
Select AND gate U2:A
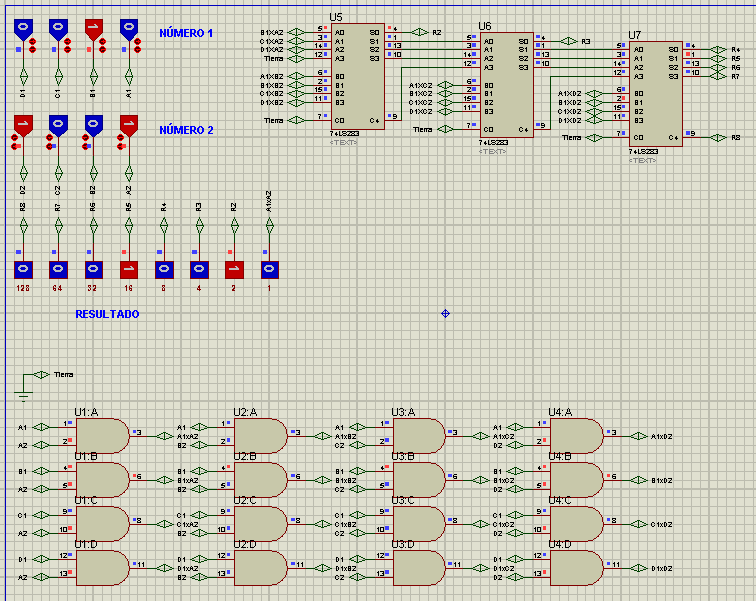click(x=260, y=436)
